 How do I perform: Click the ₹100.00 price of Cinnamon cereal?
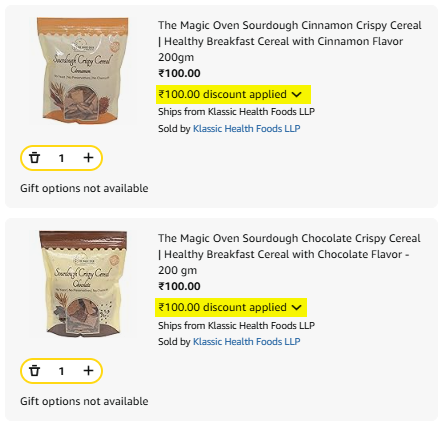point(179,73)
